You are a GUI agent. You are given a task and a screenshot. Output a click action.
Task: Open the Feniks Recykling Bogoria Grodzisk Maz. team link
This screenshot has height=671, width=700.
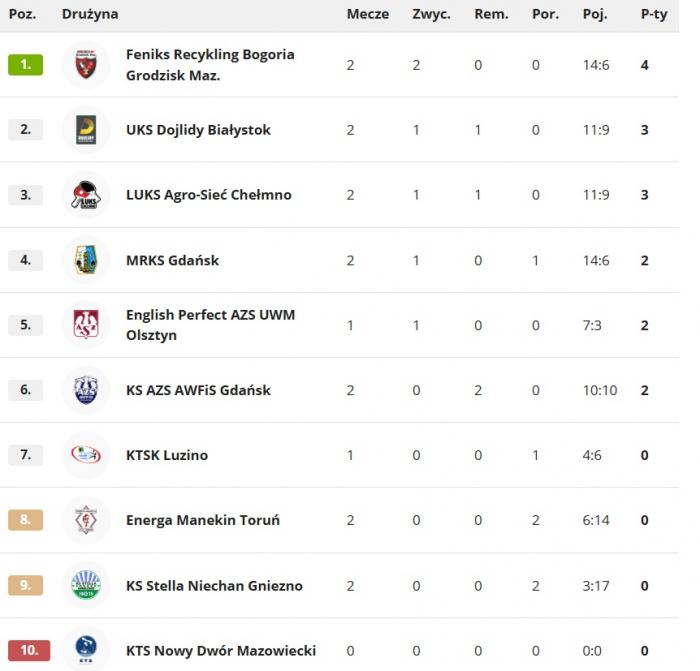tap(210, 65)
